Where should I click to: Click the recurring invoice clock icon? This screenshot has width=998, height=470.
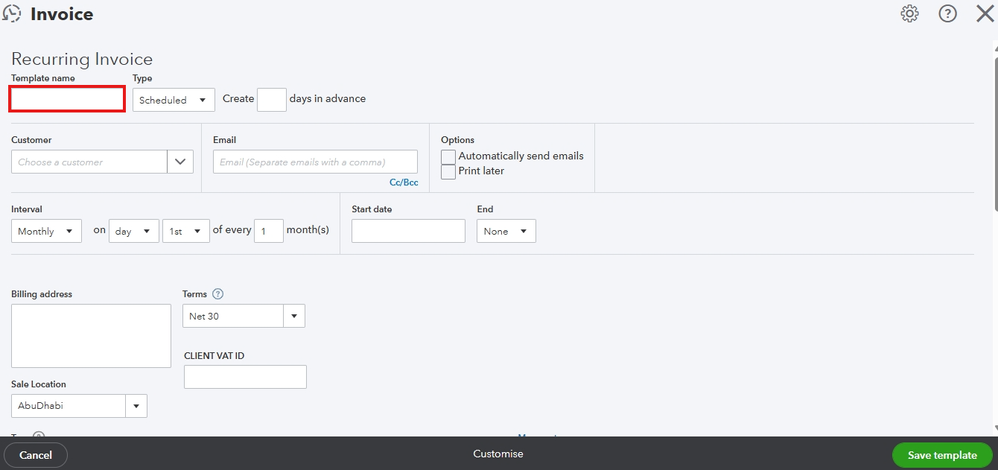13,14
